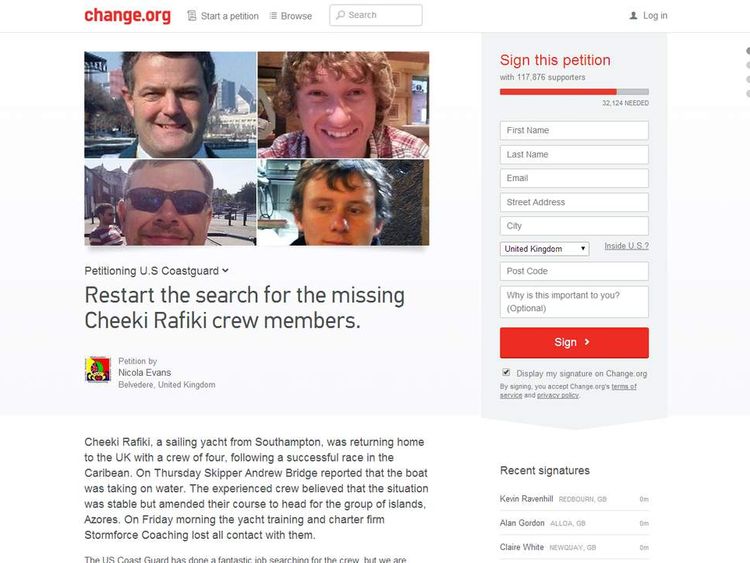Click the magnifier icon in search box
750x563 pixels.
pos(341,15)
